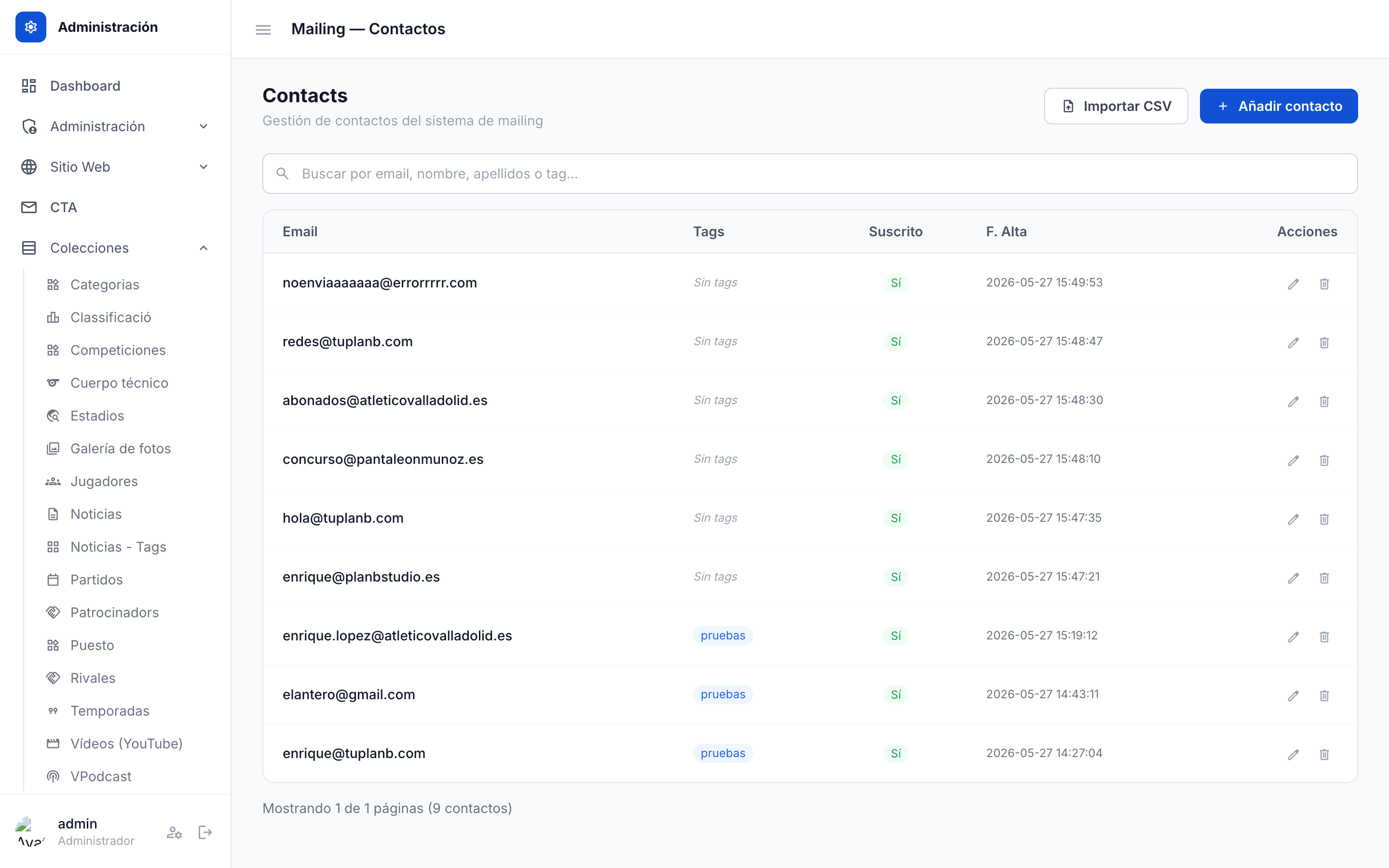Click the Email column header
This screenshot has height=868, width=1389.
tap(300, 231)
